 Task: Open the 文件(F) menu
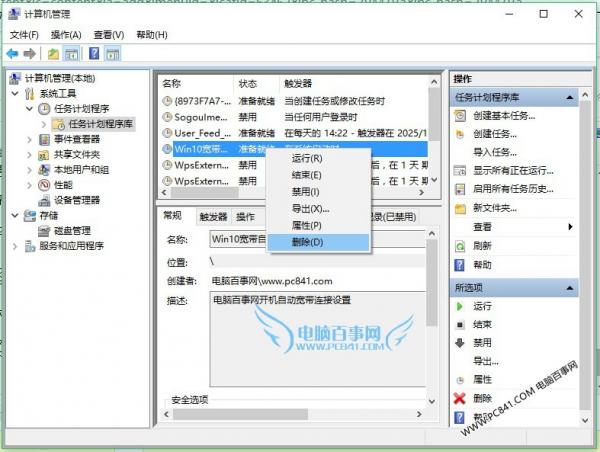click(x=24, y=35)
